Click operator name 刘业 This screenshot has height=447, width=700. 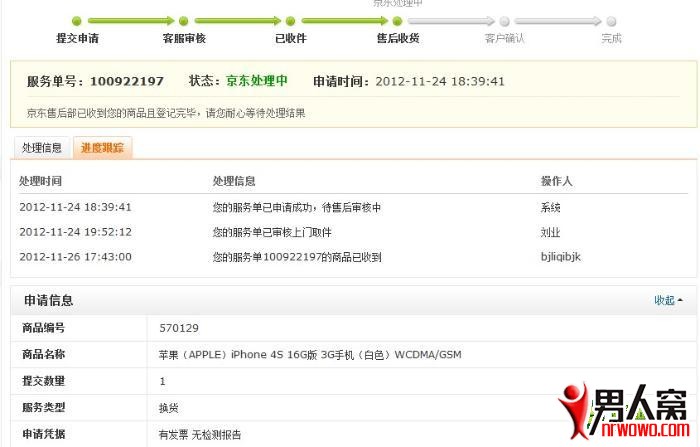coord(550,233)
